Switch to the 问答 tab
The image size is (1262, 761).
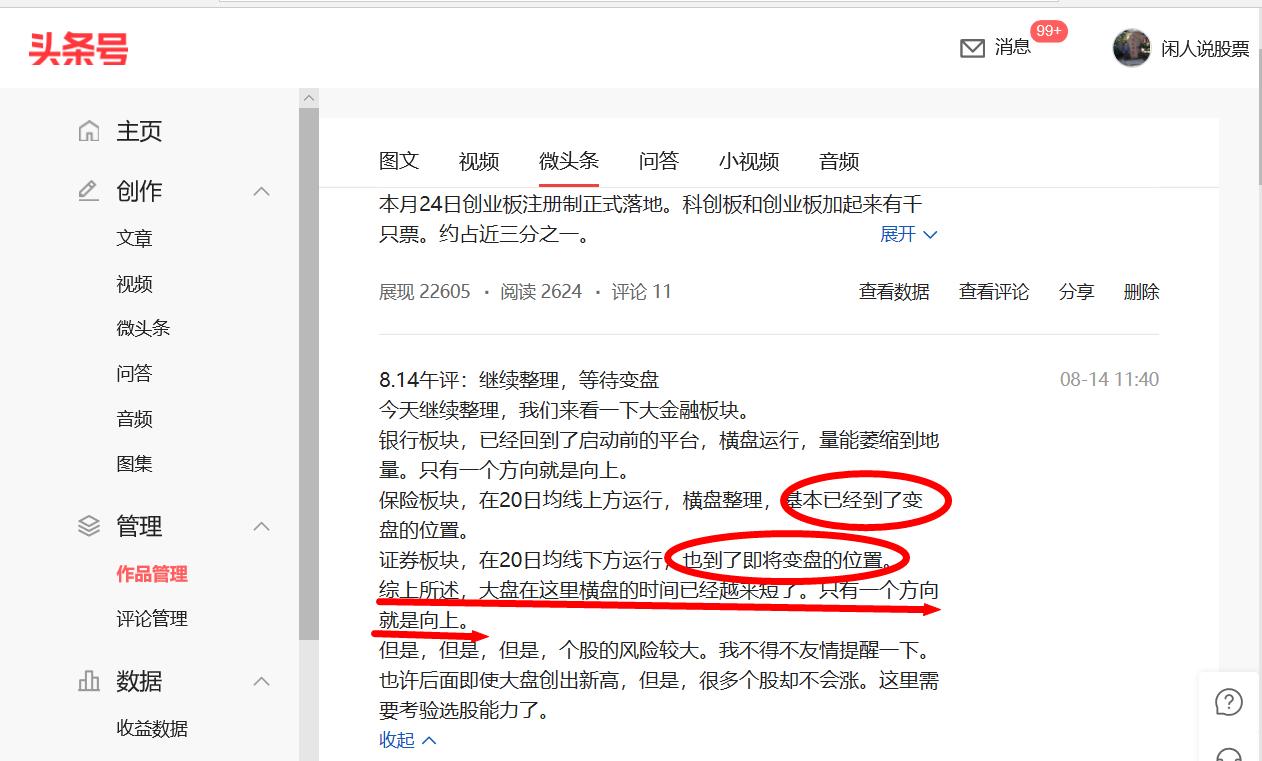pyautogui.click(x=657, y=161)
